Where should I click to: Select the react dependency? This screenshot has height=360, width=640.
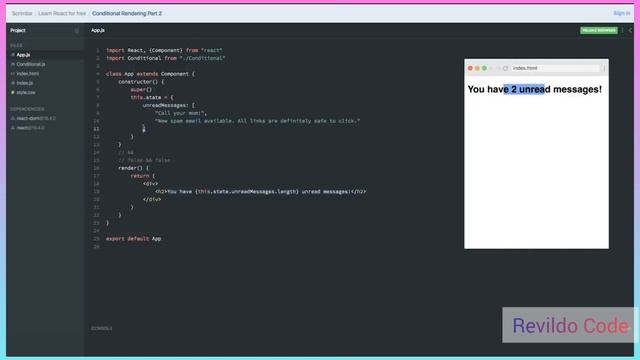(x=31, y=128)
